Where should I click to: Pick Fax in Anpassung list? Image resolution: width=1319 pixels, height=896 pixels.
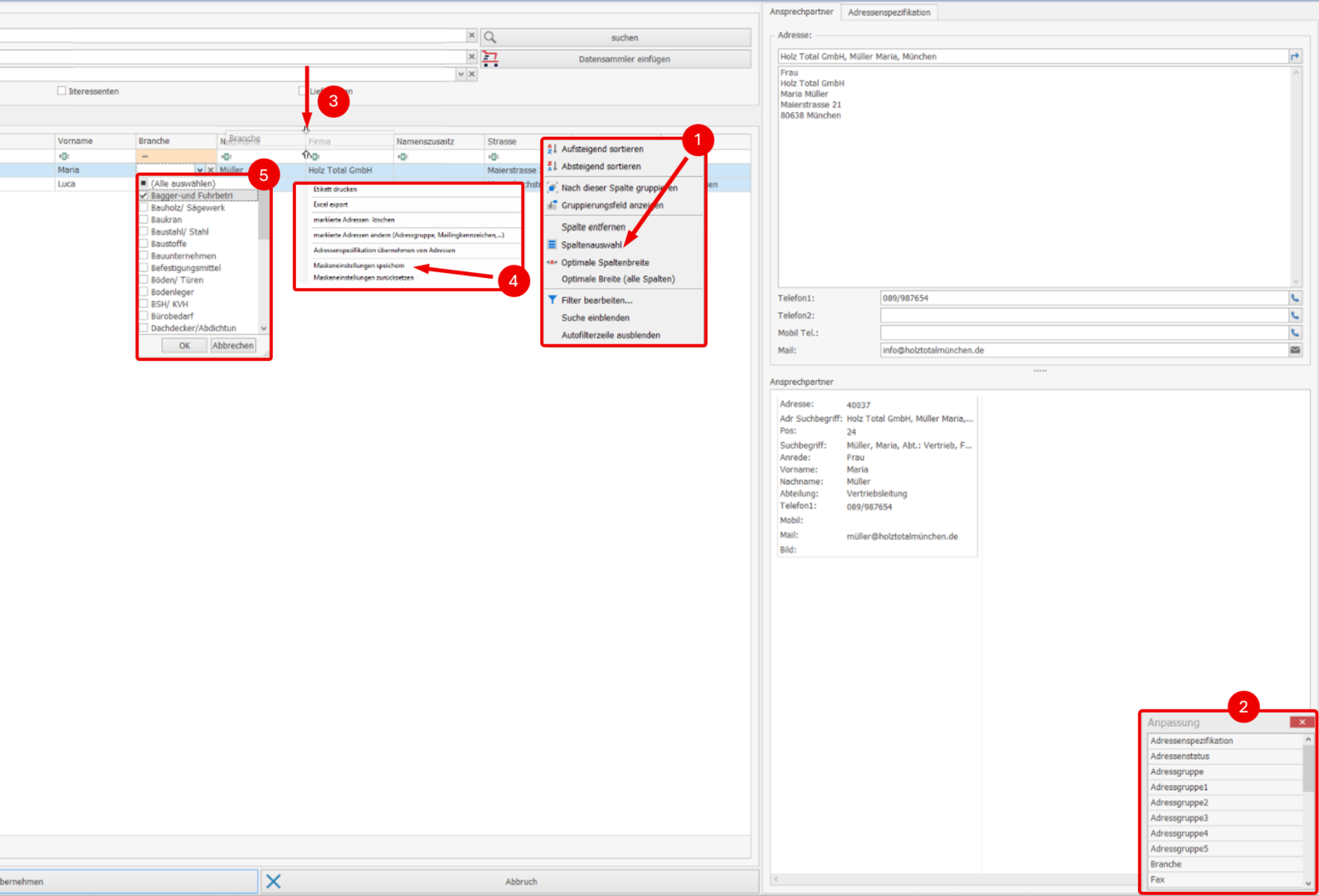[1224, 879]
